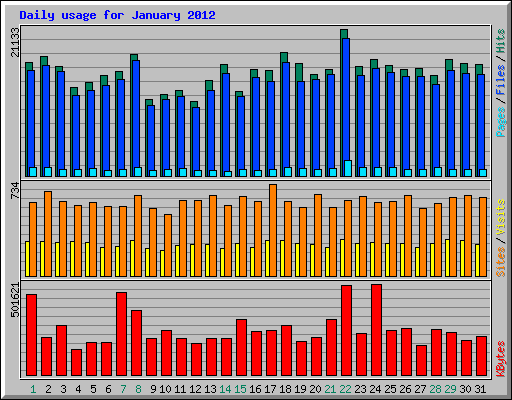Screen dimensions: 512x400
Task: Select green weekend day label 28
Action: 435,389
